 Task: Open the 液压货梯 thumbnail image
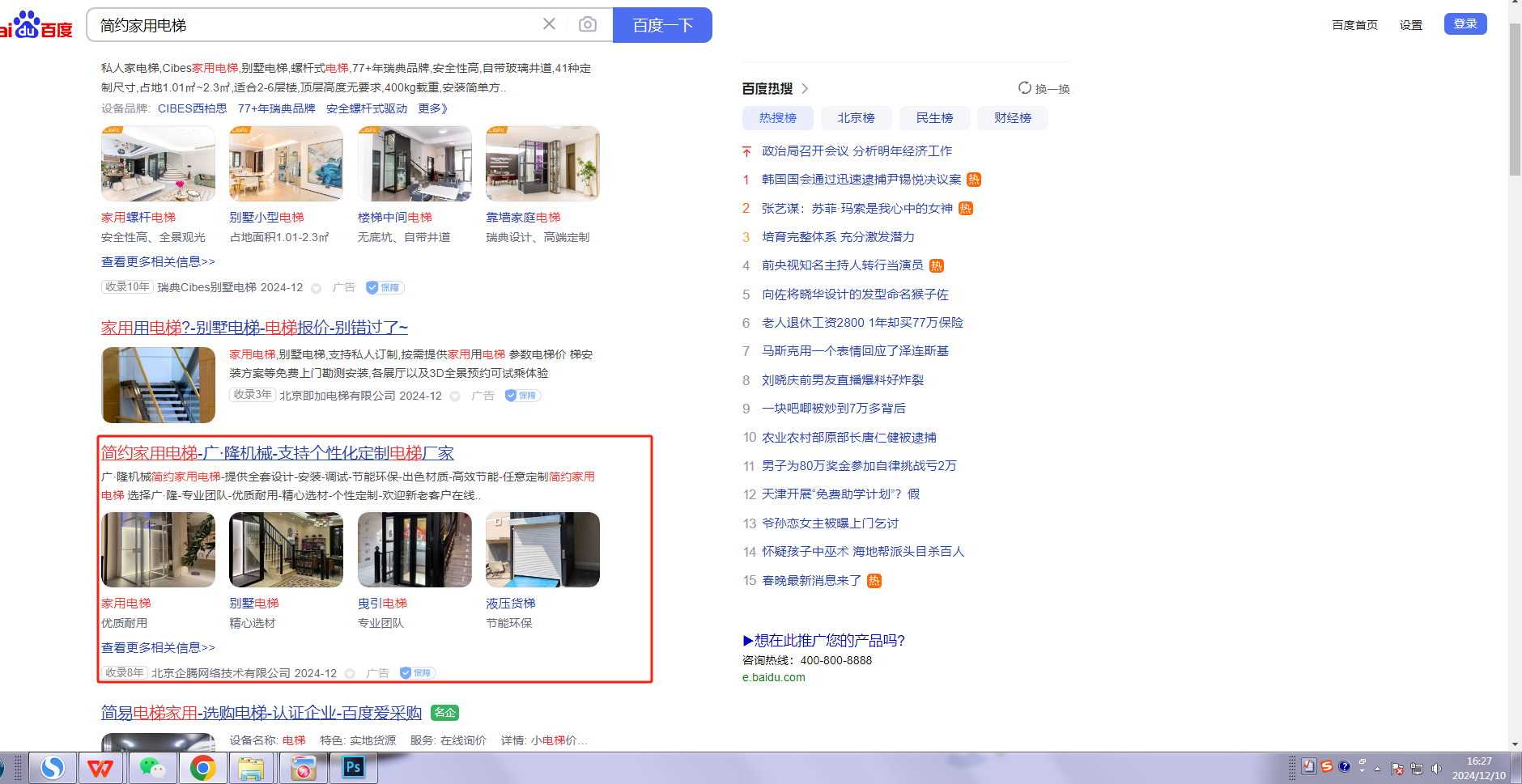tap(542, 549)
